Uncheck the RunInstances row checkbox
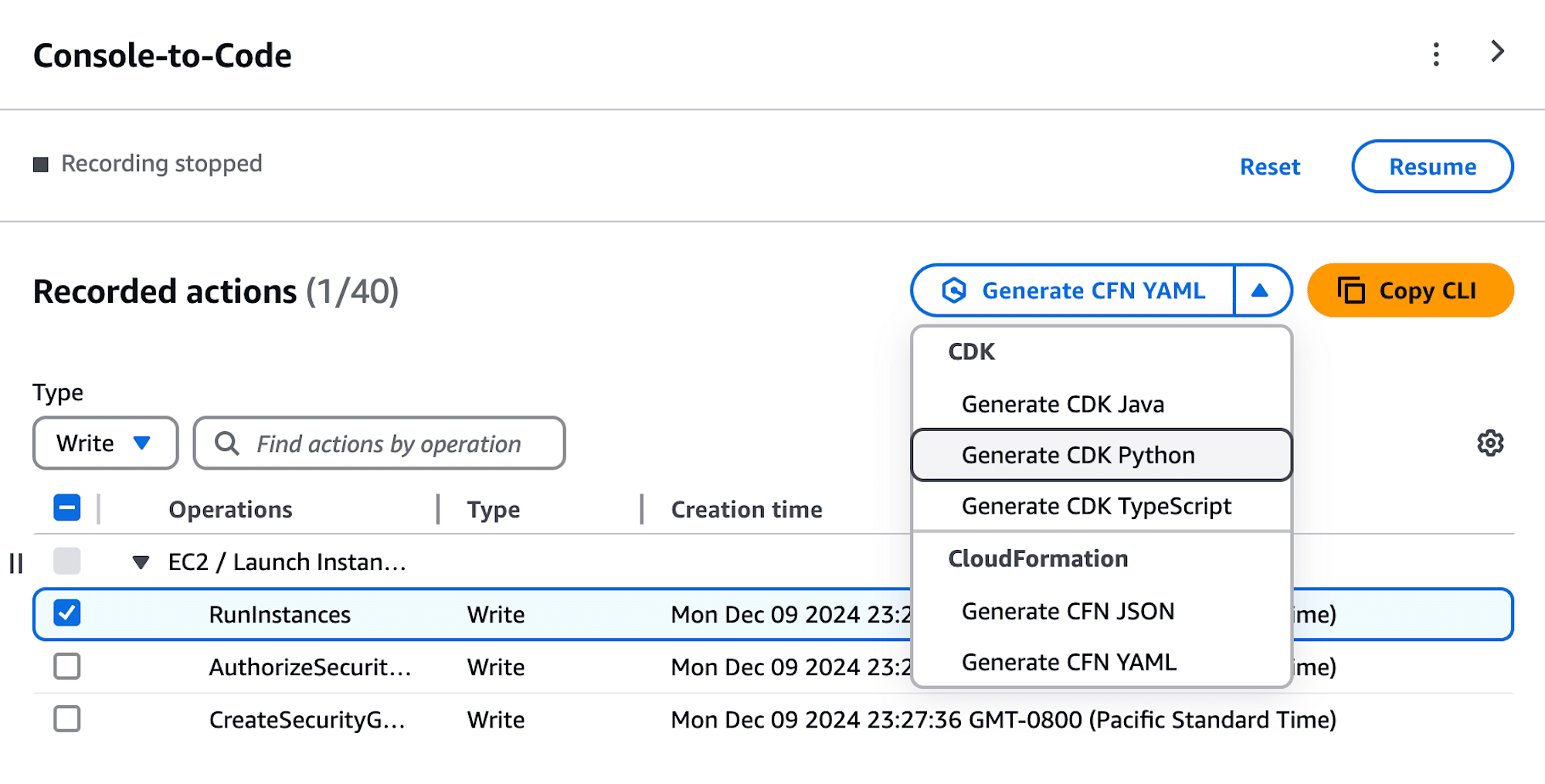The image size is (1545, 784). tap(67, 613)
